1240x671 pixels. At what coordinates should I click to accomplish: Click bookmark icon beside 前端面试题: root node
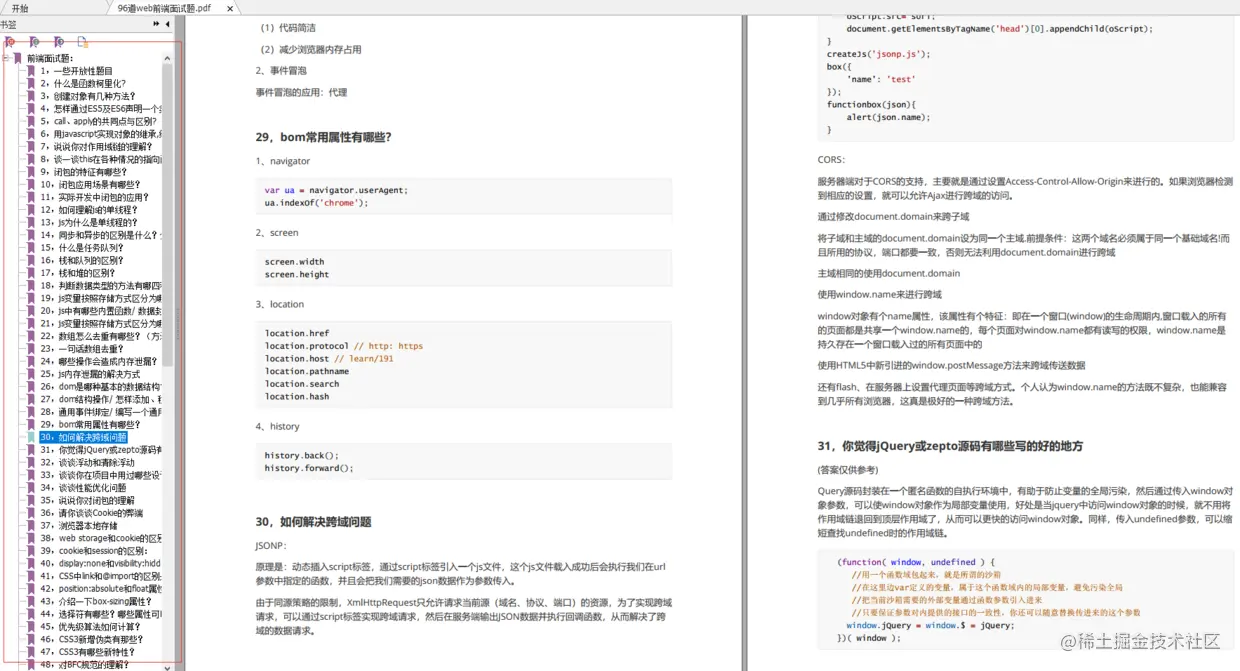pyautogui.click(x=18, y=59)
